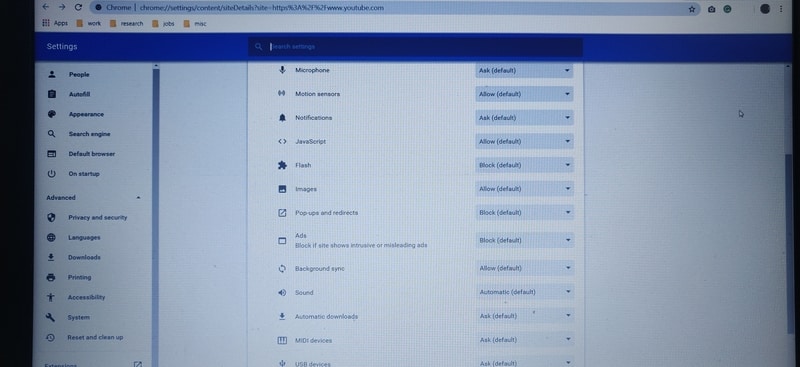Click the address bar URL

pyautogui.click(x=262, y=8)
